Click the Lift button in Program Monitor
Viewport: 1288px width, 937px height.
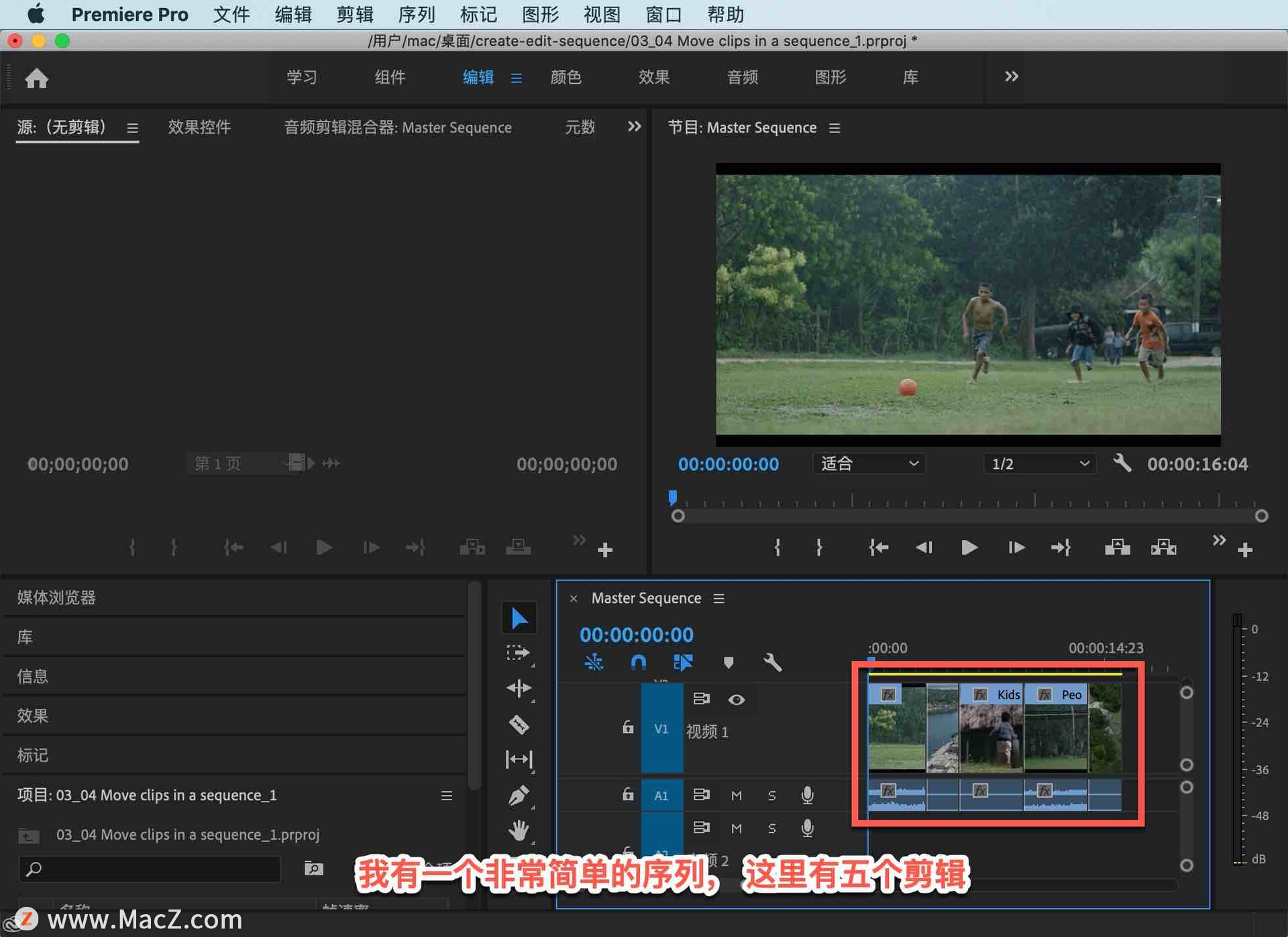1117,548
